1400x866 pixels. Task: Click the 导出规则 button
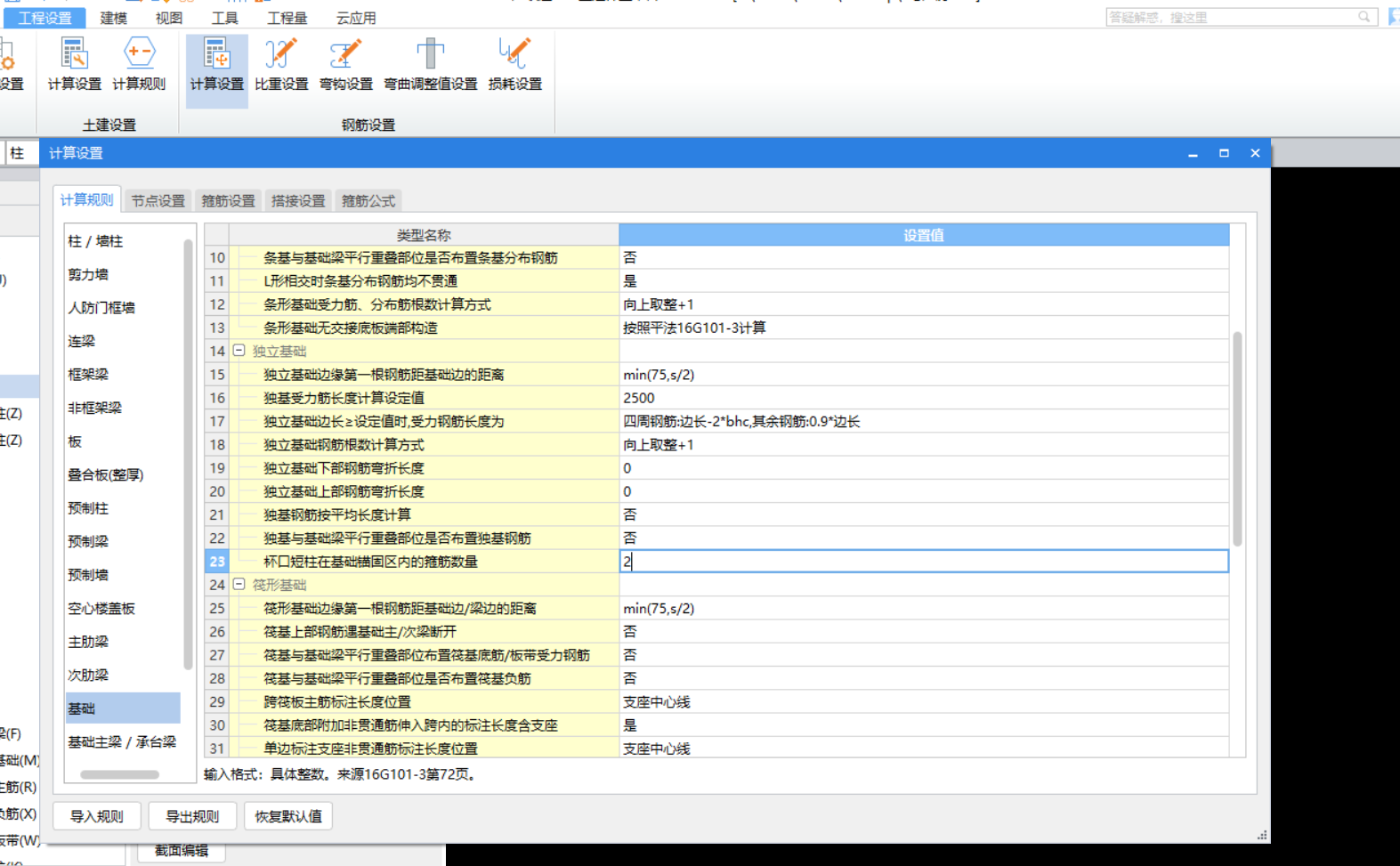(192, 816)
